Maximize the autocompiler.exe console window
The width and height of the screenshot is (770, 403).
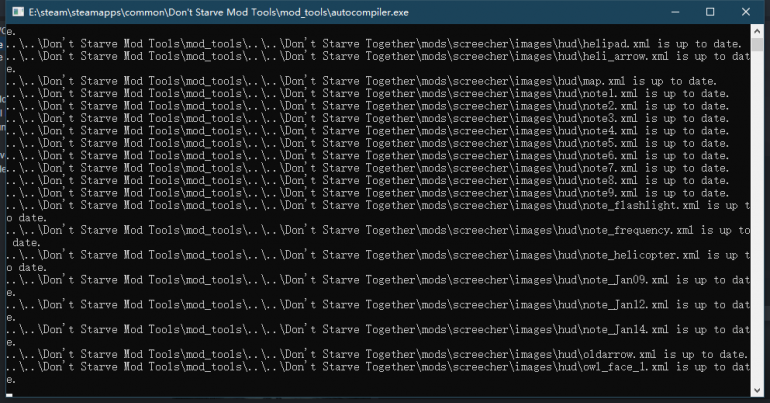pyautogui.click(x=710, y=12)
